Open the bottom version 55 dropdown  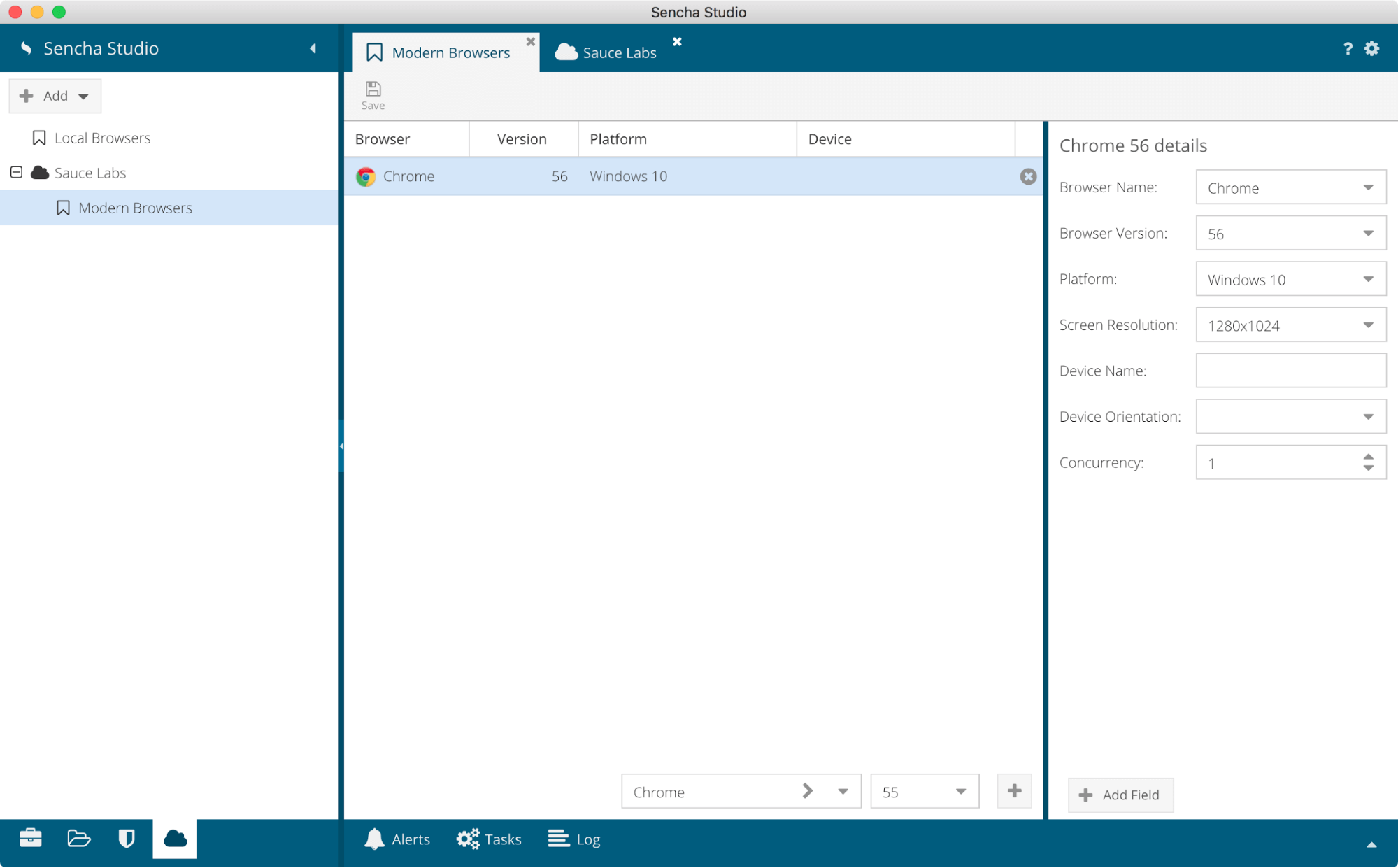pyautogui.click(x=960, y=792)
